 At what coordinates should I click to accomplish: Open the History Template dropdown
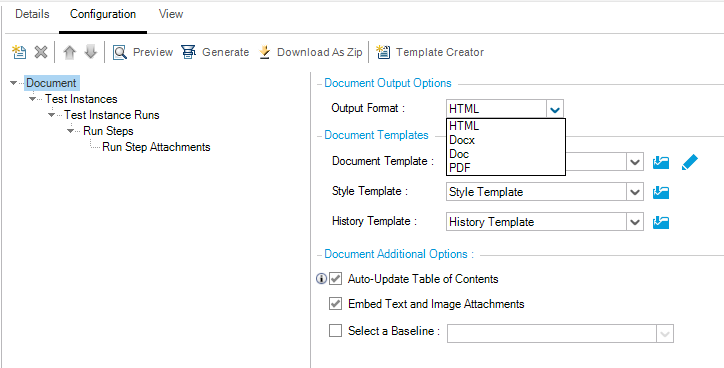point(635,222)
